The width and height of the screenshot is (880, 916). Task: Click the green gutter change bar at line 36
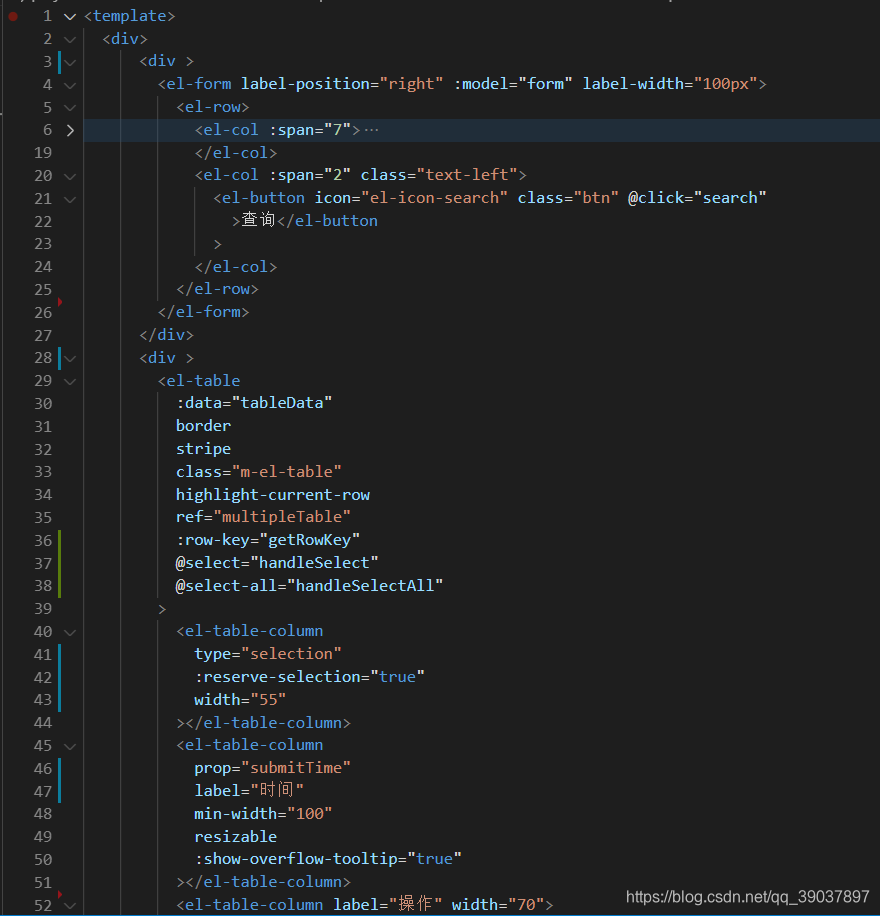pyautogui.click(x=60, y=540)
